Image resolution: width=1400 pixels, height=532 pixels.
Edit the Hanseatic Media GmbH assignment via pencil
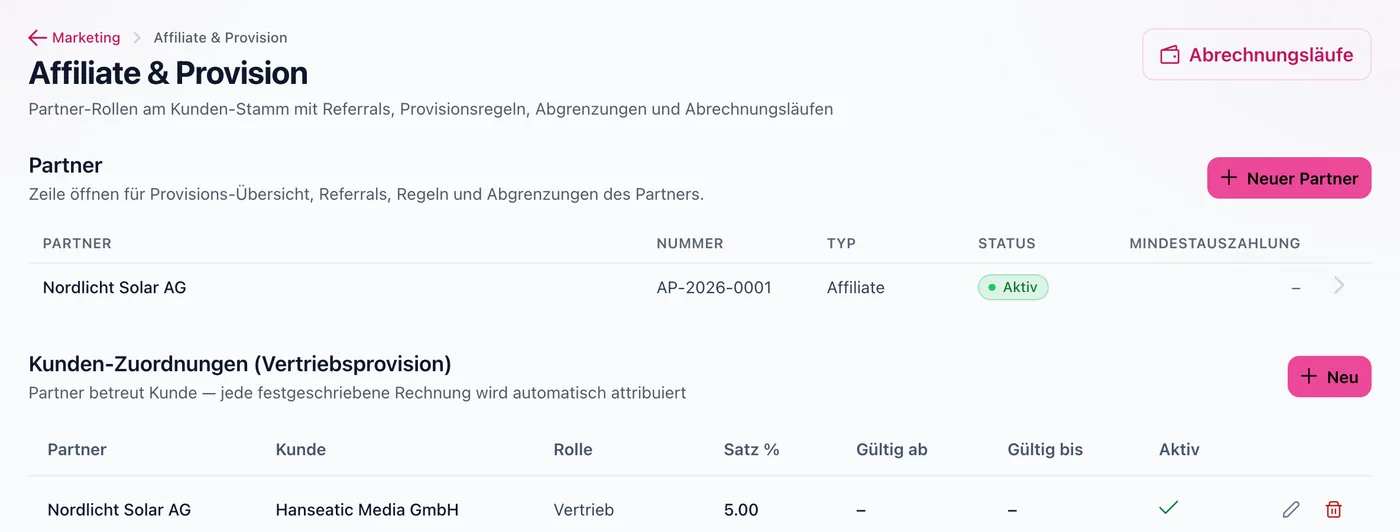(x=1291, y=510)
